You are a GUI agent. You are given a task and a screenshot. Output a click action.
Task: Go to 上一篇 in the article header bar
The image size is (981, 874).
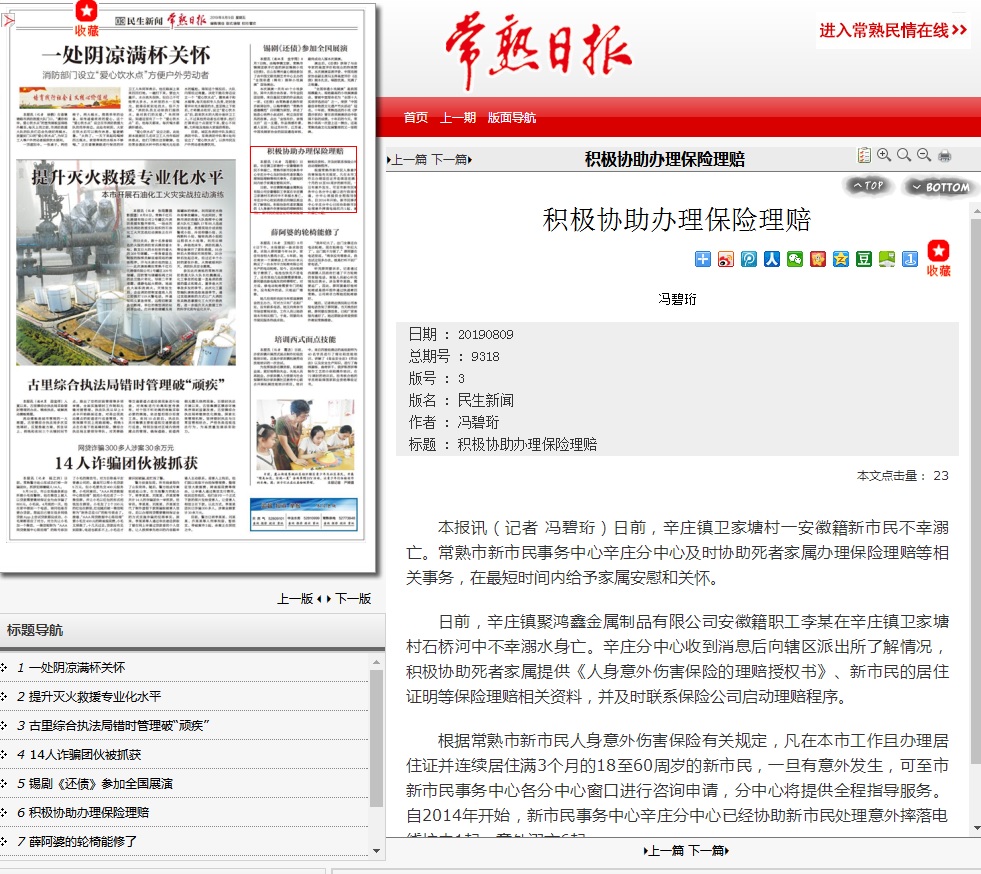point(407,160)
